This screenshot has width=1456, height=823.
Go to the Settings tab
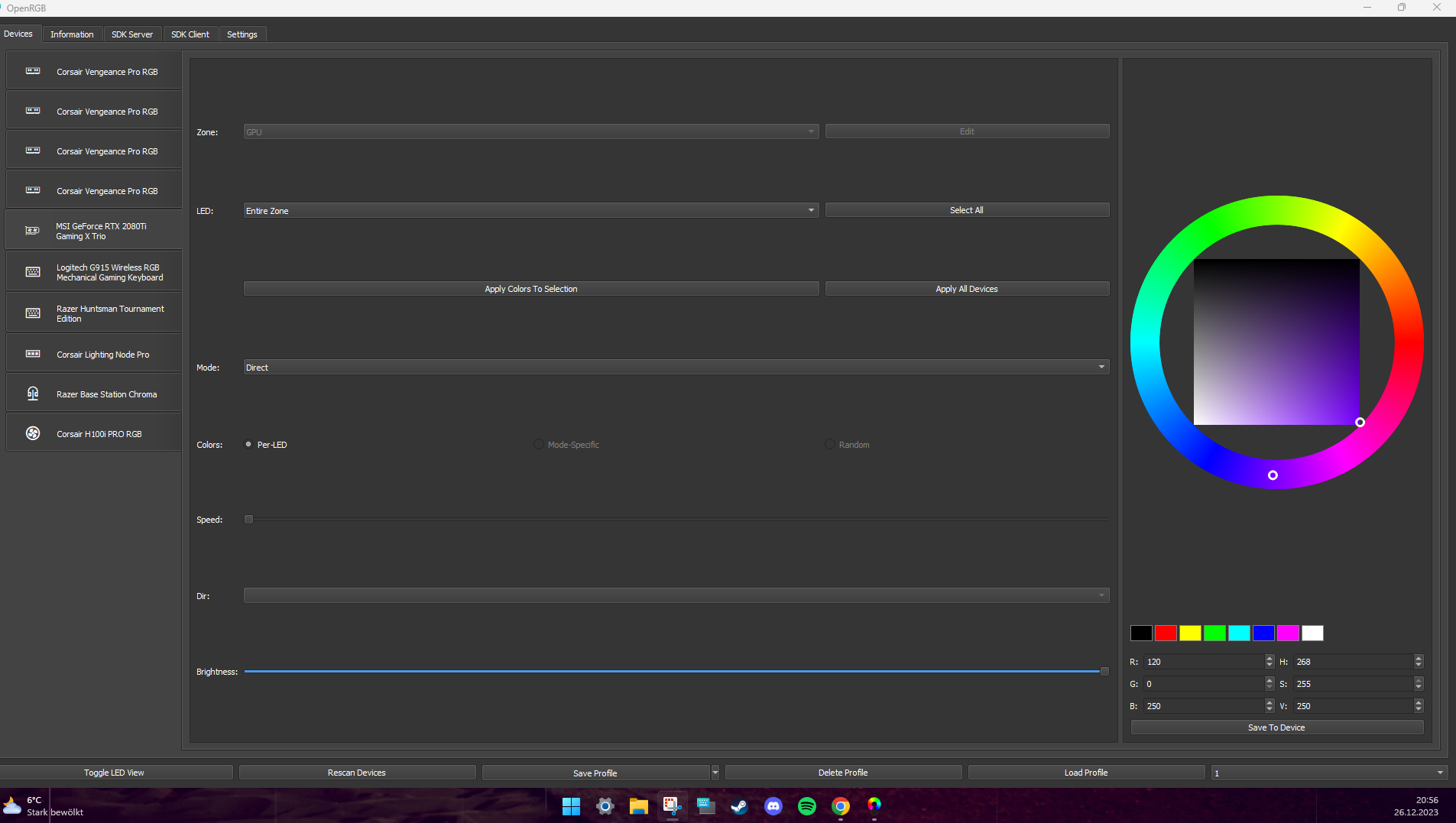(x=242, y=34)
